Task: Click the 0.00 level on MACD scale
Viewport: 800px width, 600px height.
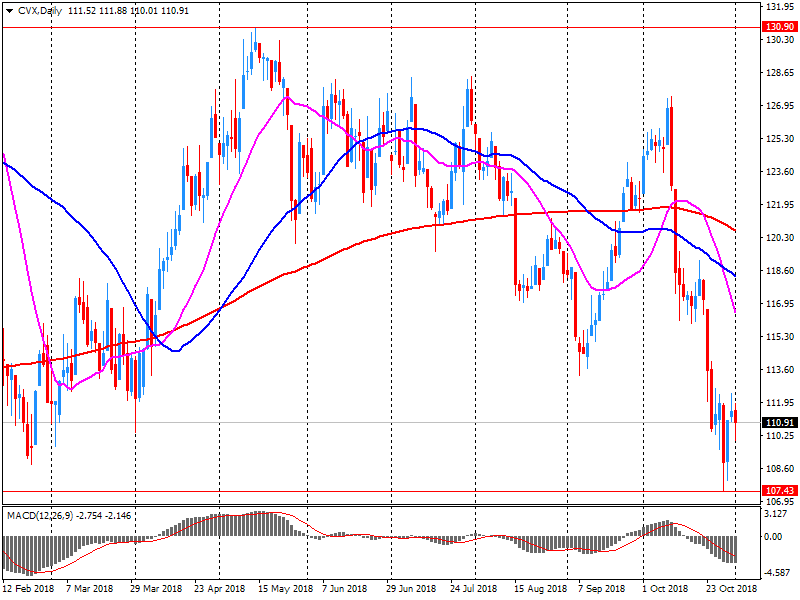Action: [775, 537]
